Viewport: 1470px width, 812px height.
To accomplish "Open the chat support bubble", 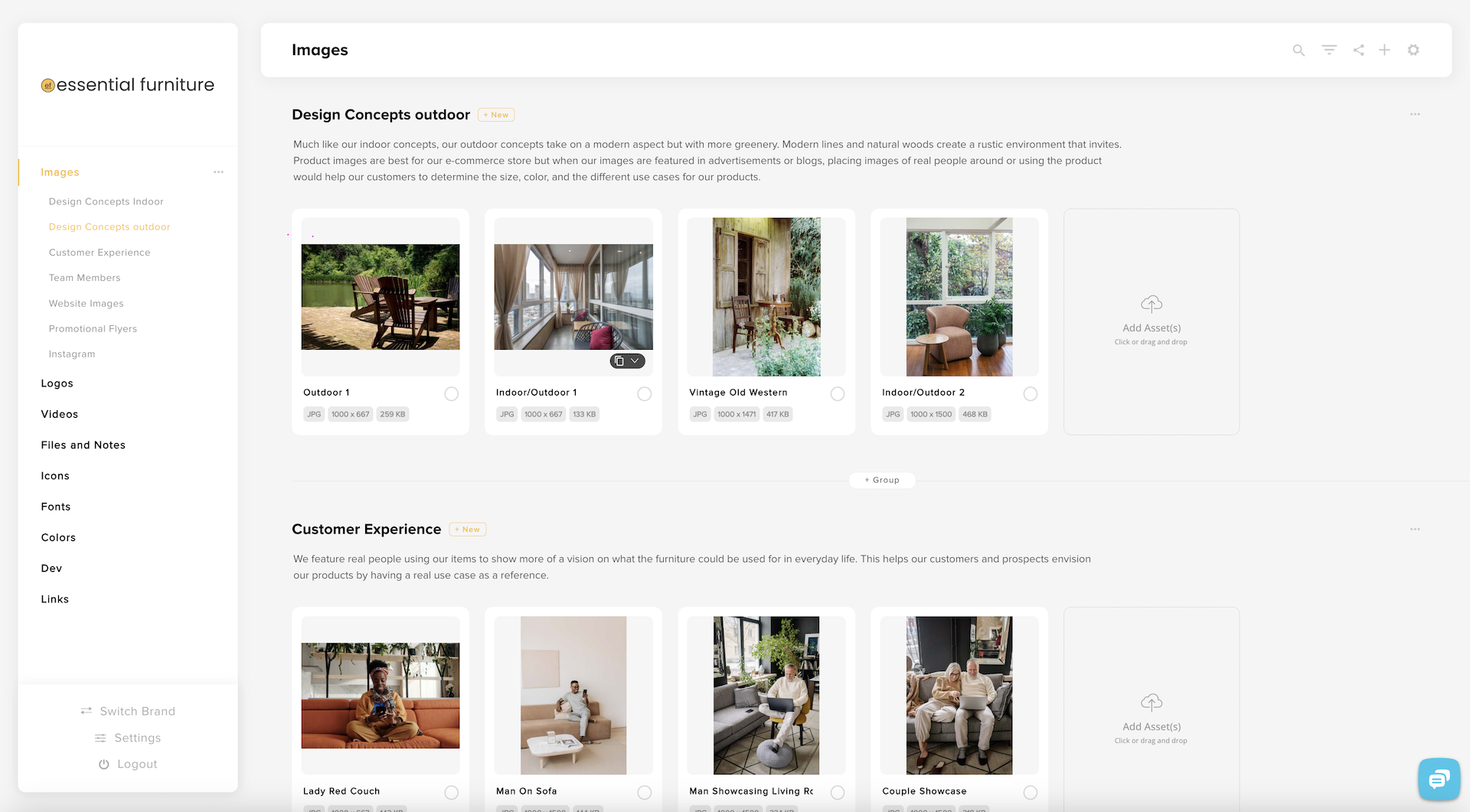I will [x=1439, y=779].
